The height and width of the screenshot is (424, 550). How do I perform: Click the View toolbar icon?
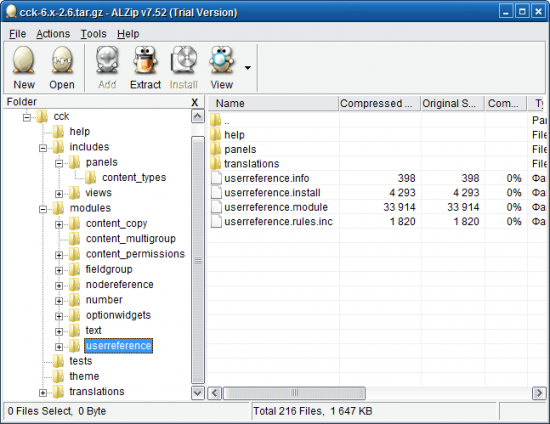221,60
